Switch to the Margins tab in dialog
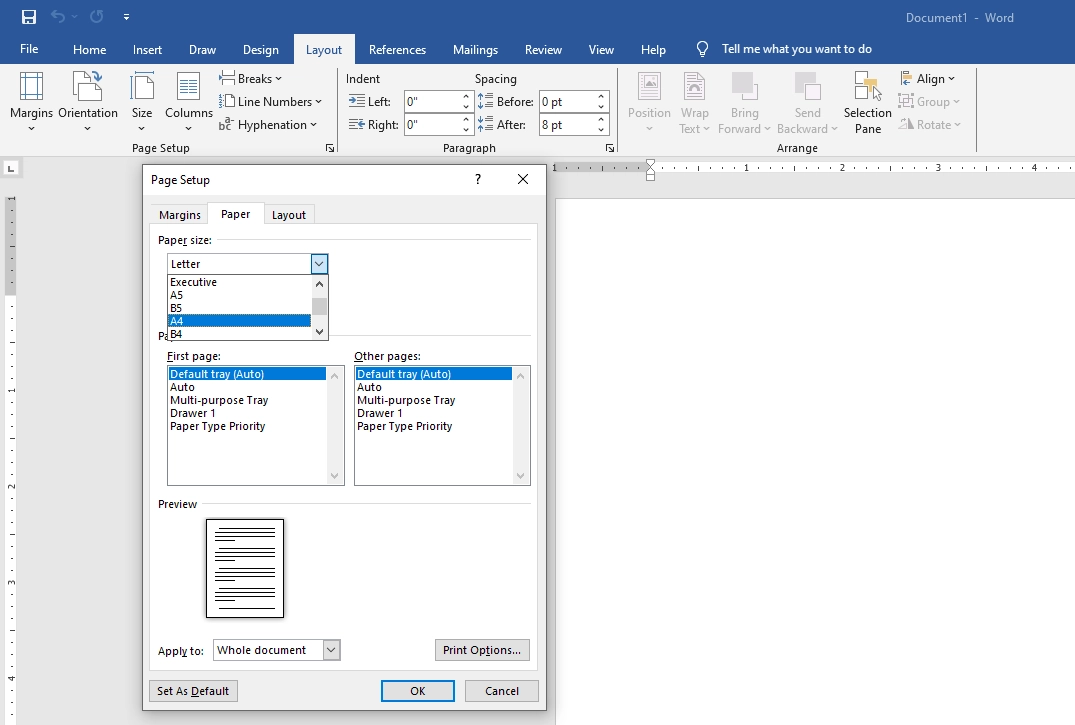1075x725 pixels. click(180, 215)
